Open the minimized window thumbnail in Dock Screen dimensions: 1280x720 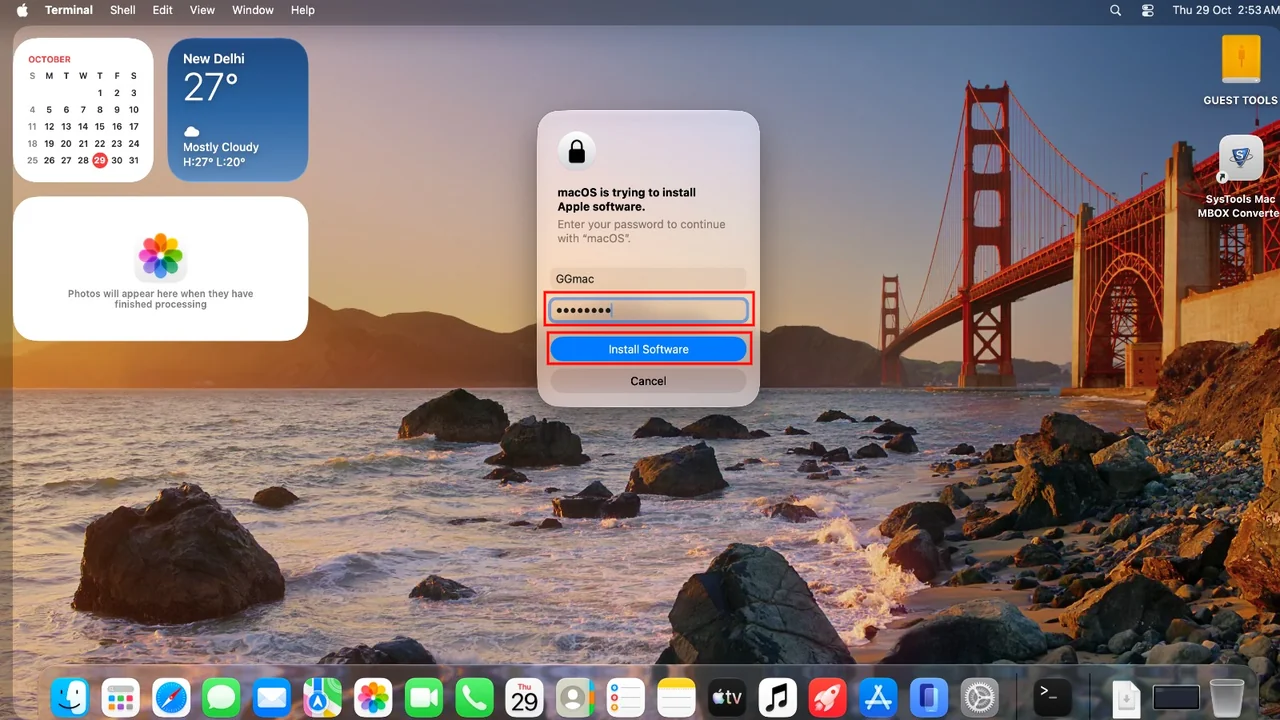pos(1176,697)
